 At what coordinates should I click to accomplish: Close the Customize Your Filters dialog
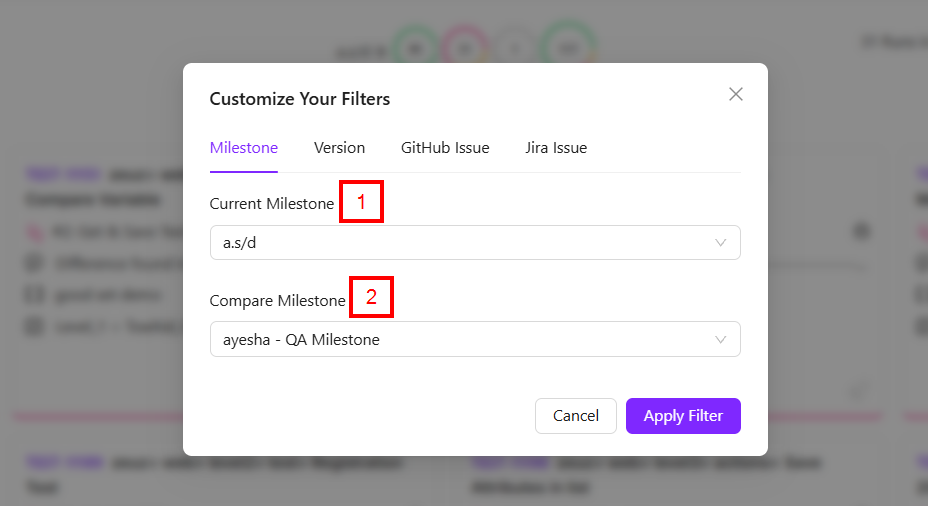(736, 94)
